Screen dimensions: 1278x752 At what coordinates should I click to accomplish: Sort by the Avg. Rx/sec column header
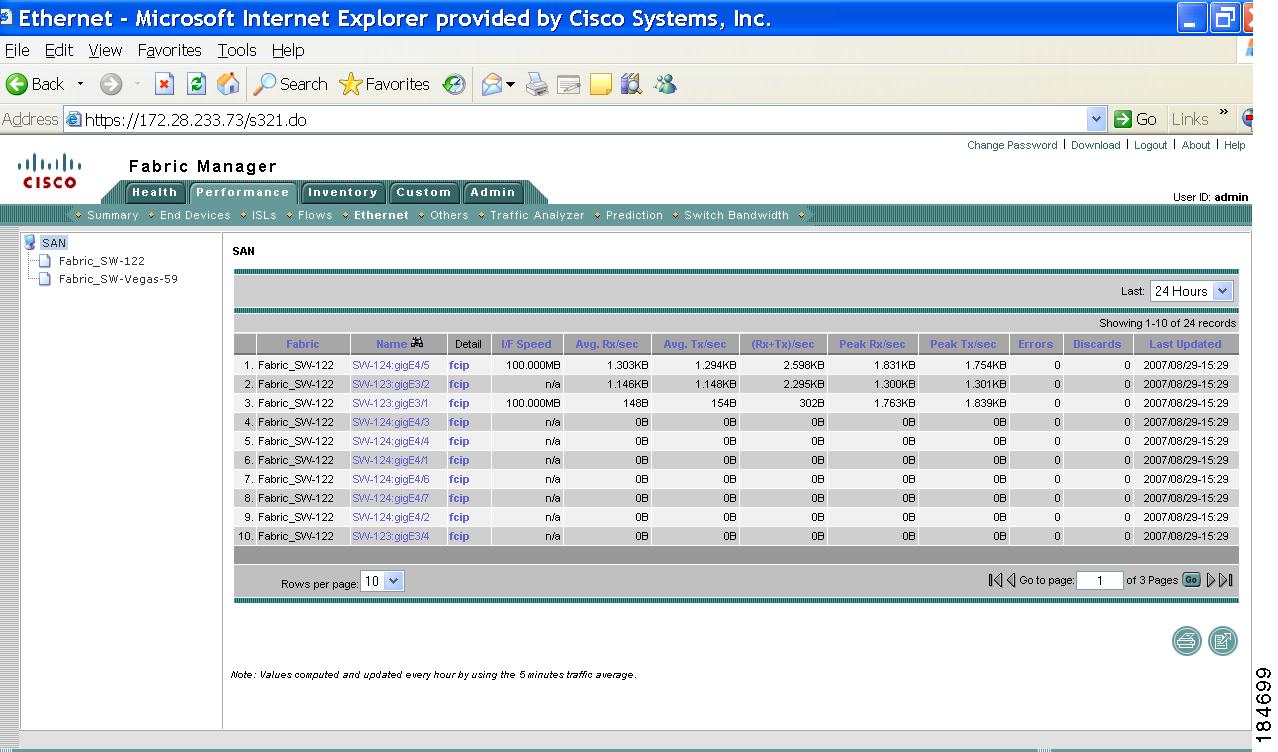(x=606, y=344)
